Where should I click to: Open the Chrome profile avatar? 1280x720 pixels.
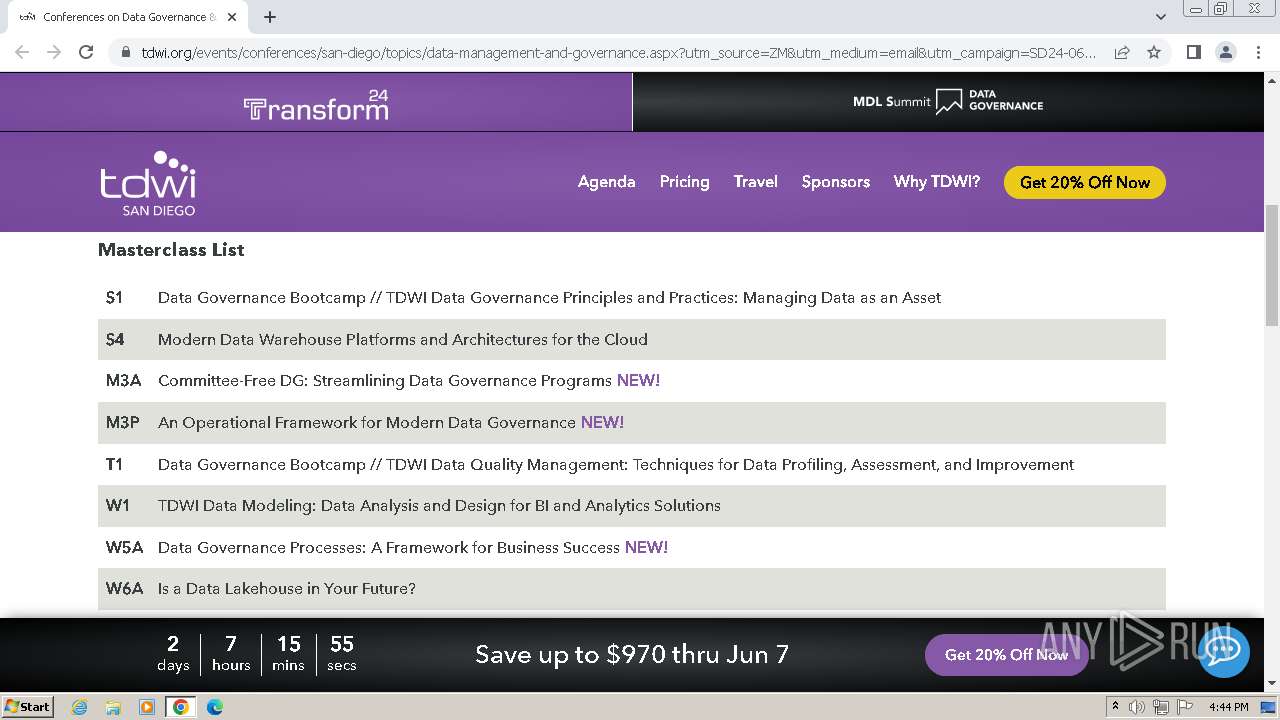pos(1225,52)
